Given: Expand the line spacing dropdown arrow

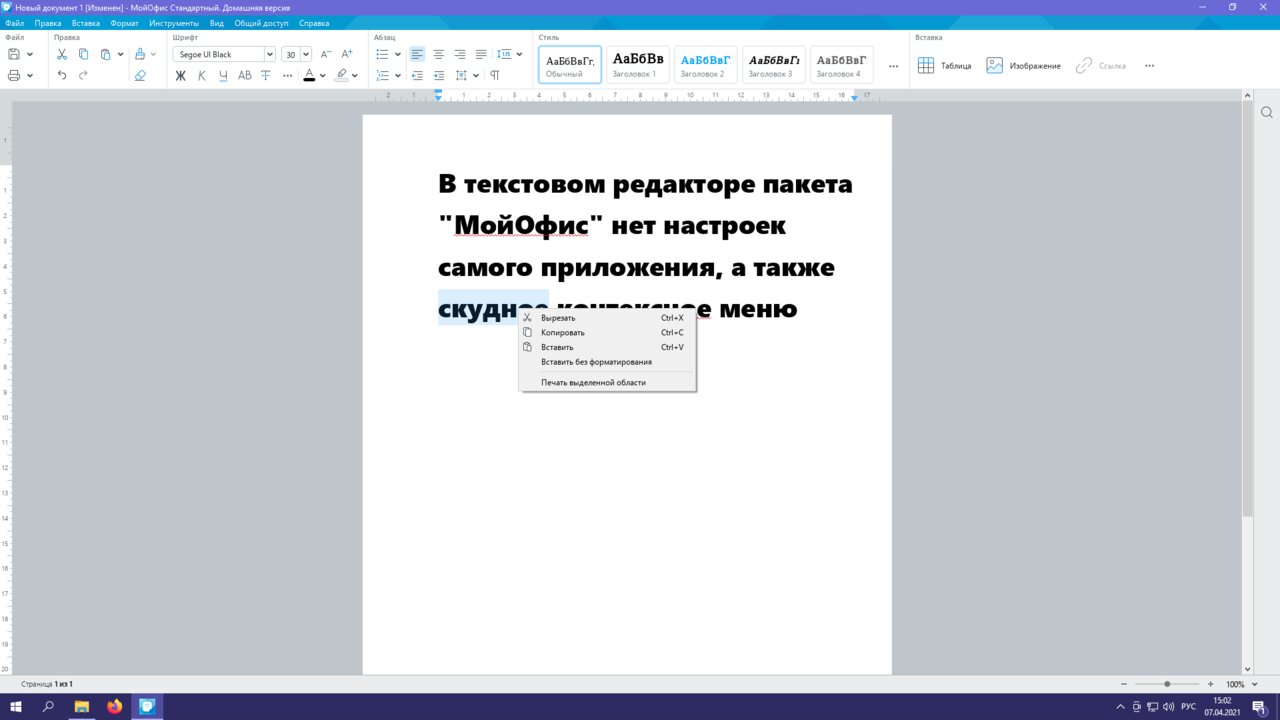Looking at the screenshot, I should click(x=519, y=54).
